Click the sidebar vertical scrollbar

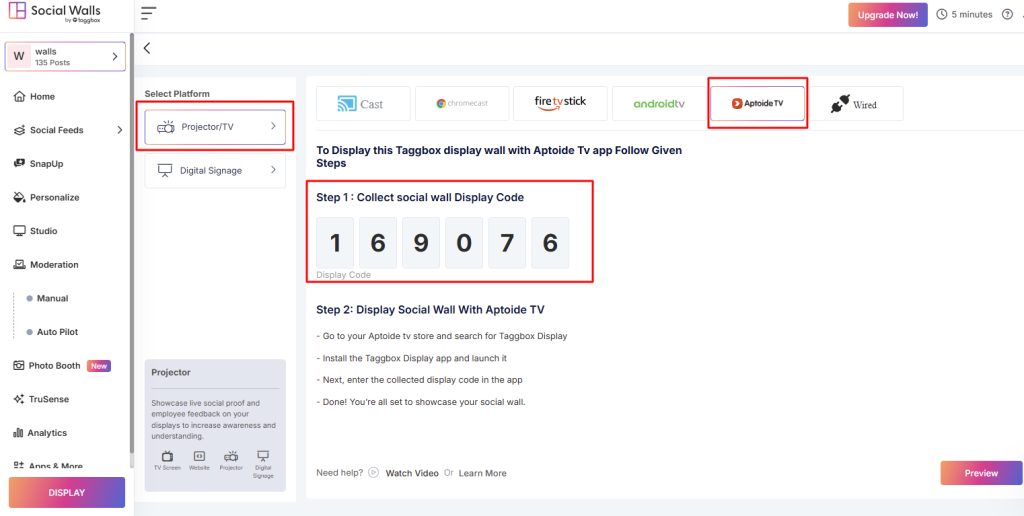131,242
